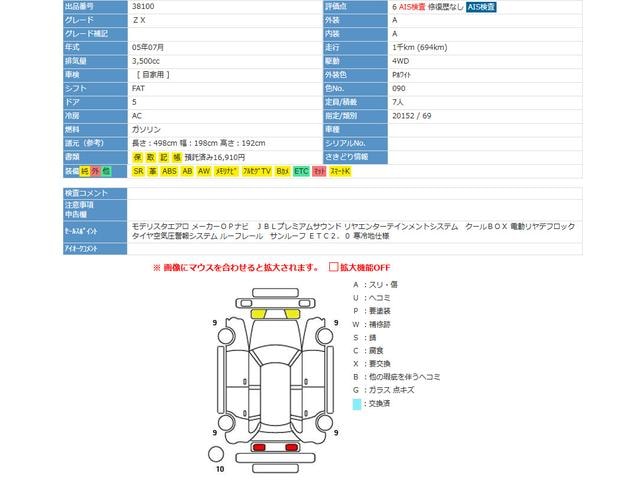Click the 預託済み16,910円 text
This screenshot has width=640, height=480.
[215, 157]
